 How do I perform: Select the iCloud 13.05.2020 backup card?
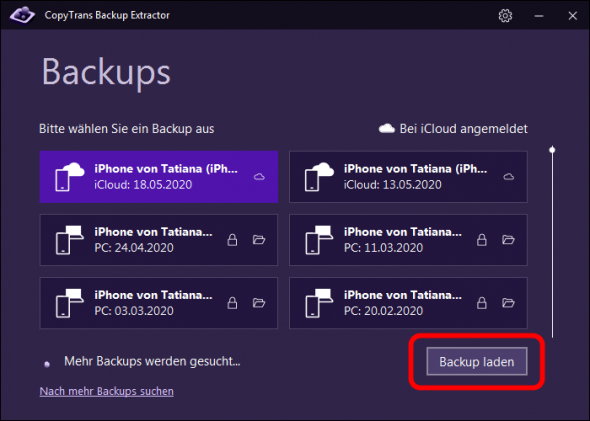click(408, 177)
